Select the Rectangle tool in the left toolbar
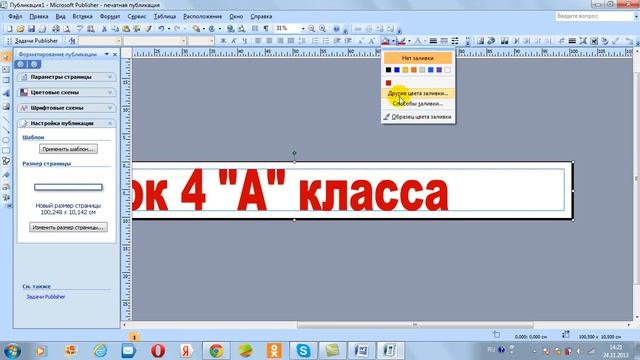This screenshot has width=640, height=360. [6, 151]
